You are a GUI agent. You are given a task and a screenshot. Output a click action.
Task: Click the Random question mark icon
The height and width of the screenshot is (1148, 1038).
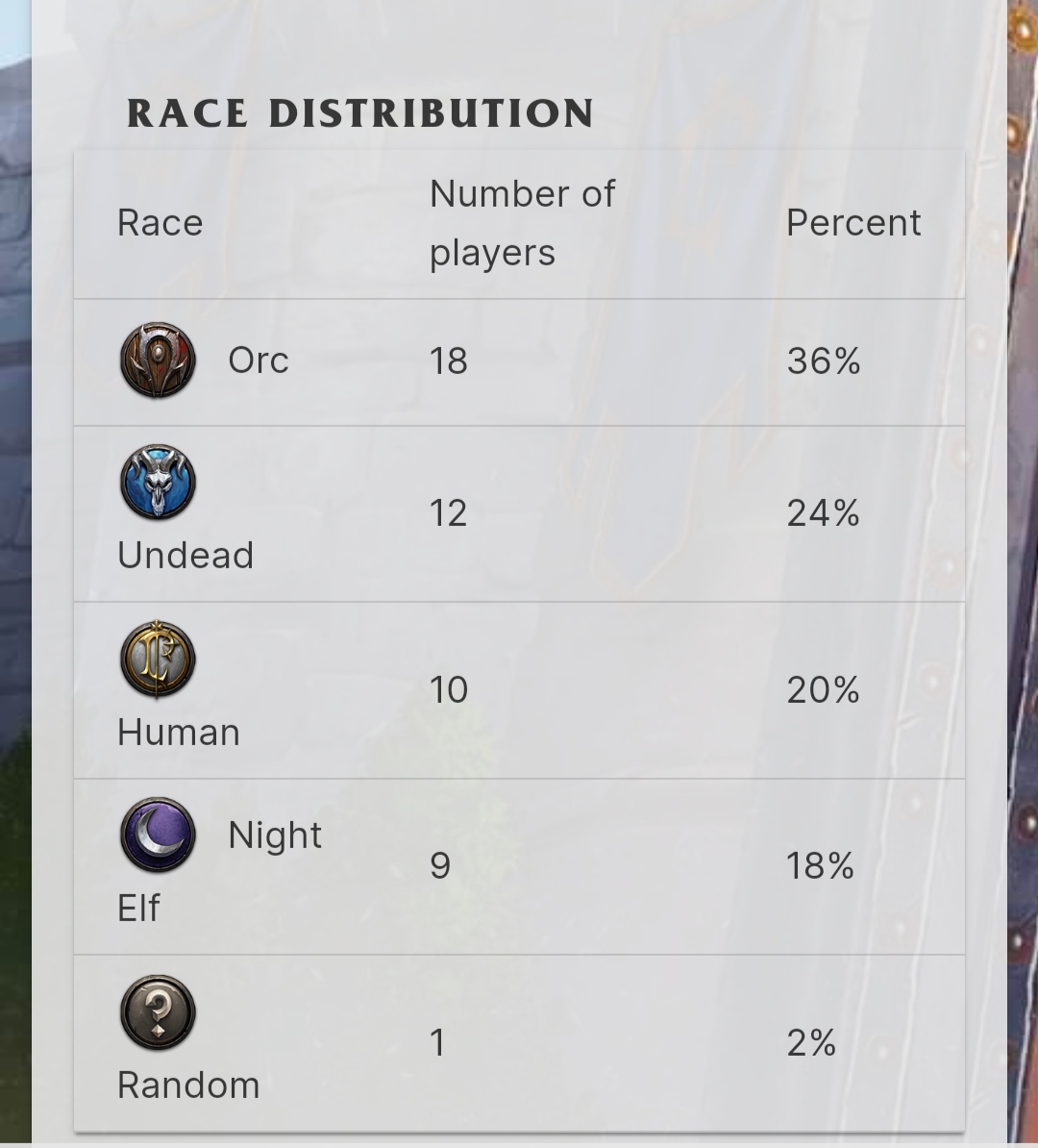(159, 1011)
